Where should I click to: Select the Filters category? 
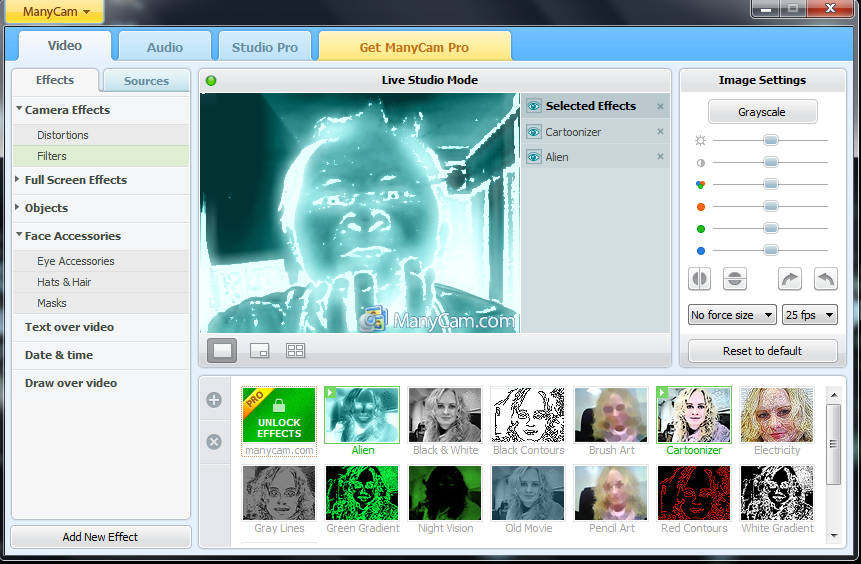click(x=100, y=156)
